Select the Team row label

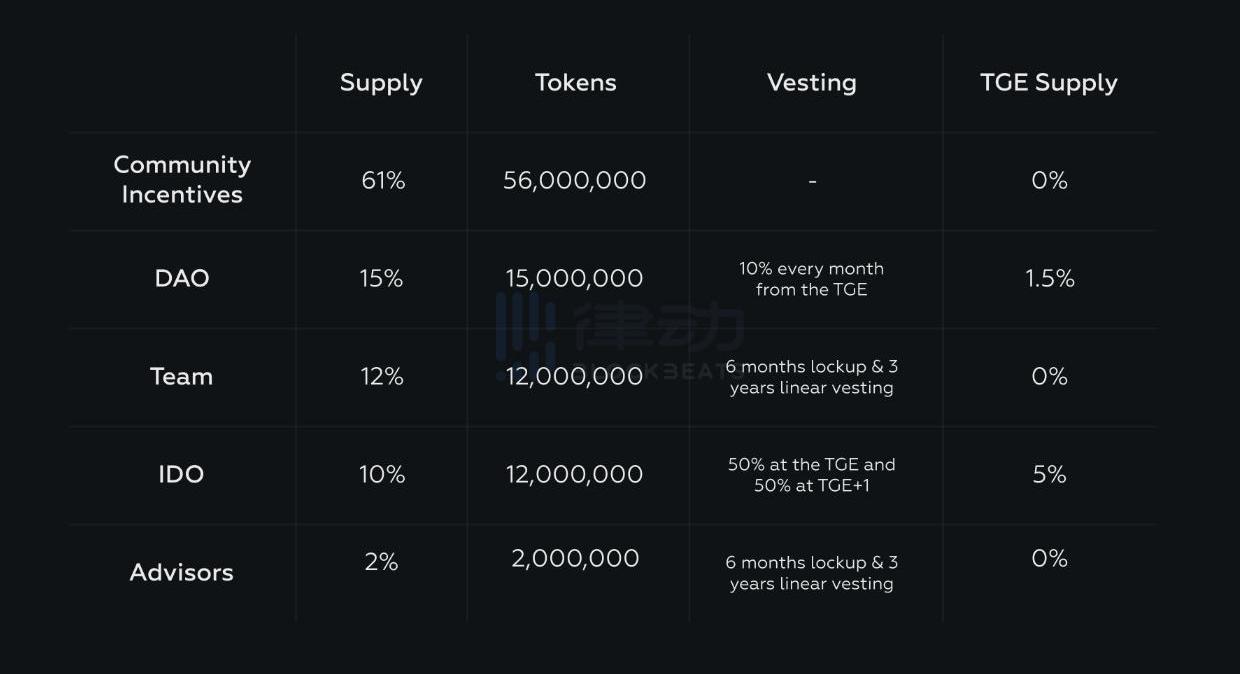[x=182, y=376]
